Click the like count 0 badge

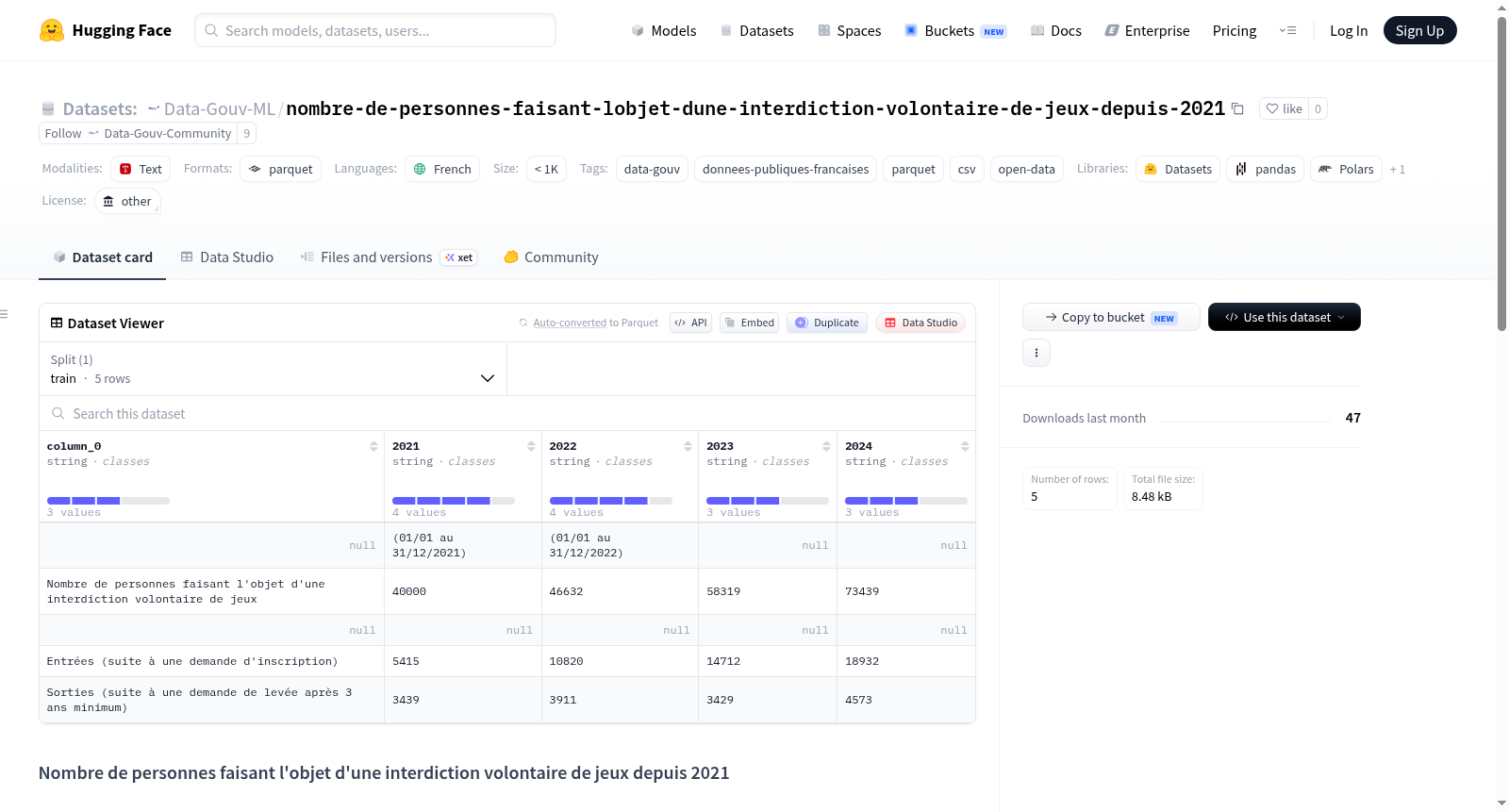pyautogui.click(x=1318, y=108)
